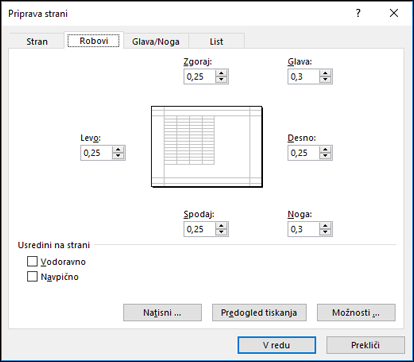Screen dimensions: 414x362
Task: Confirm with the V redu button
Action: click(276, 345)
